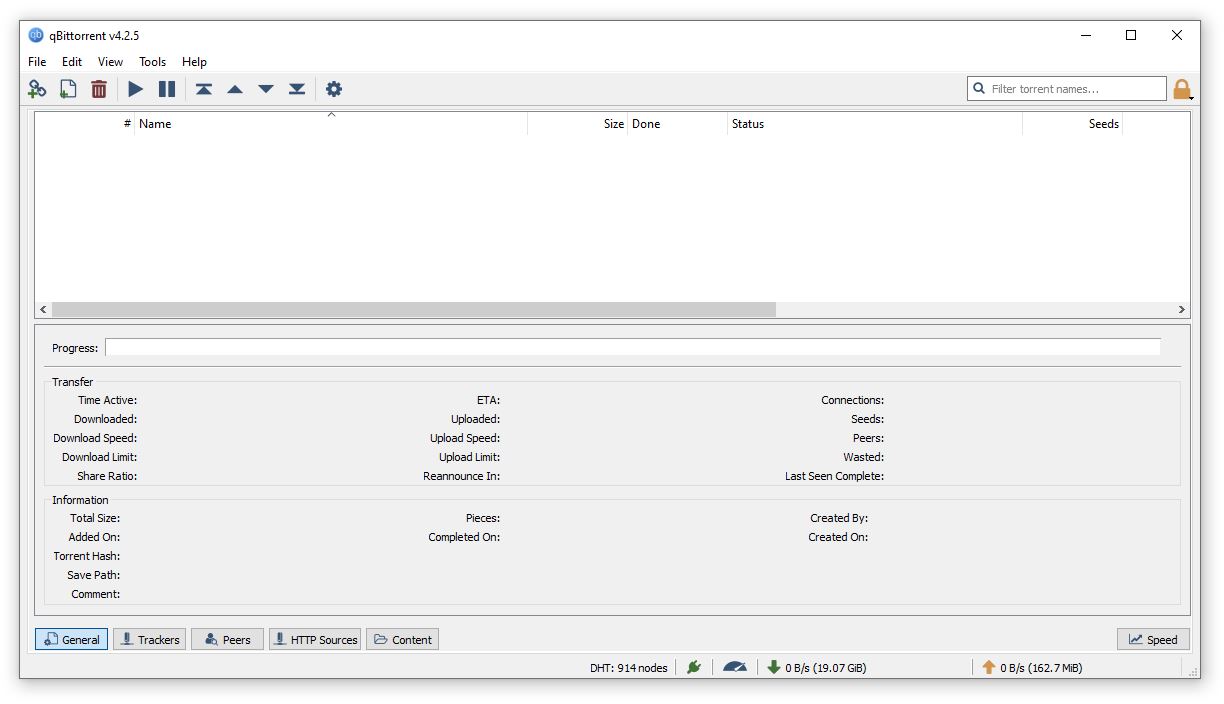1224x704 pixels.
Task: Show the Speed graph tab
Action: (x=1153, y=639)
